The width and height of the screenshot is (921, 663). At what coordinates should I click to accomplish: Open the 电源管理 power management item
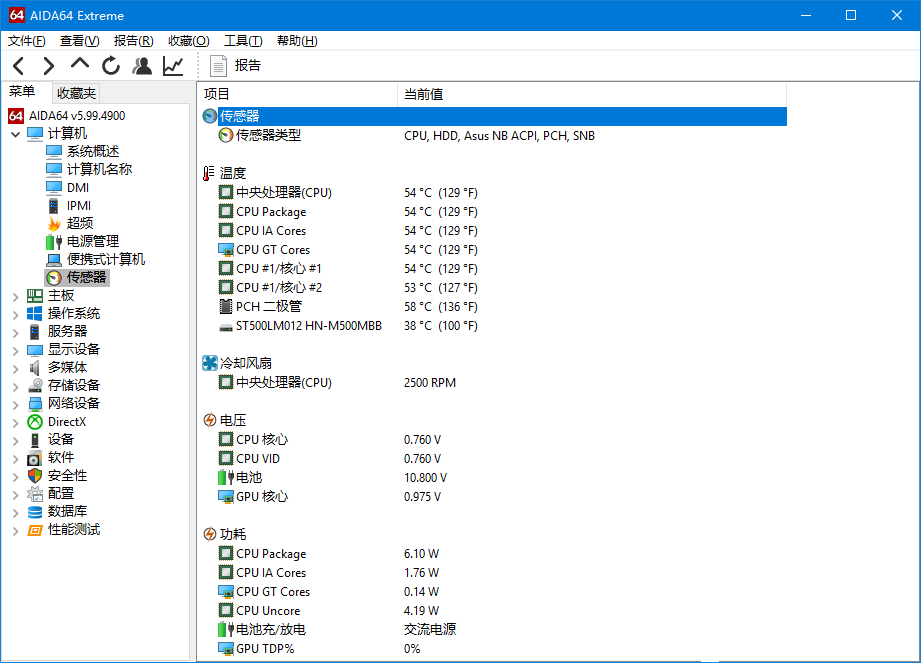coord(92,241)
